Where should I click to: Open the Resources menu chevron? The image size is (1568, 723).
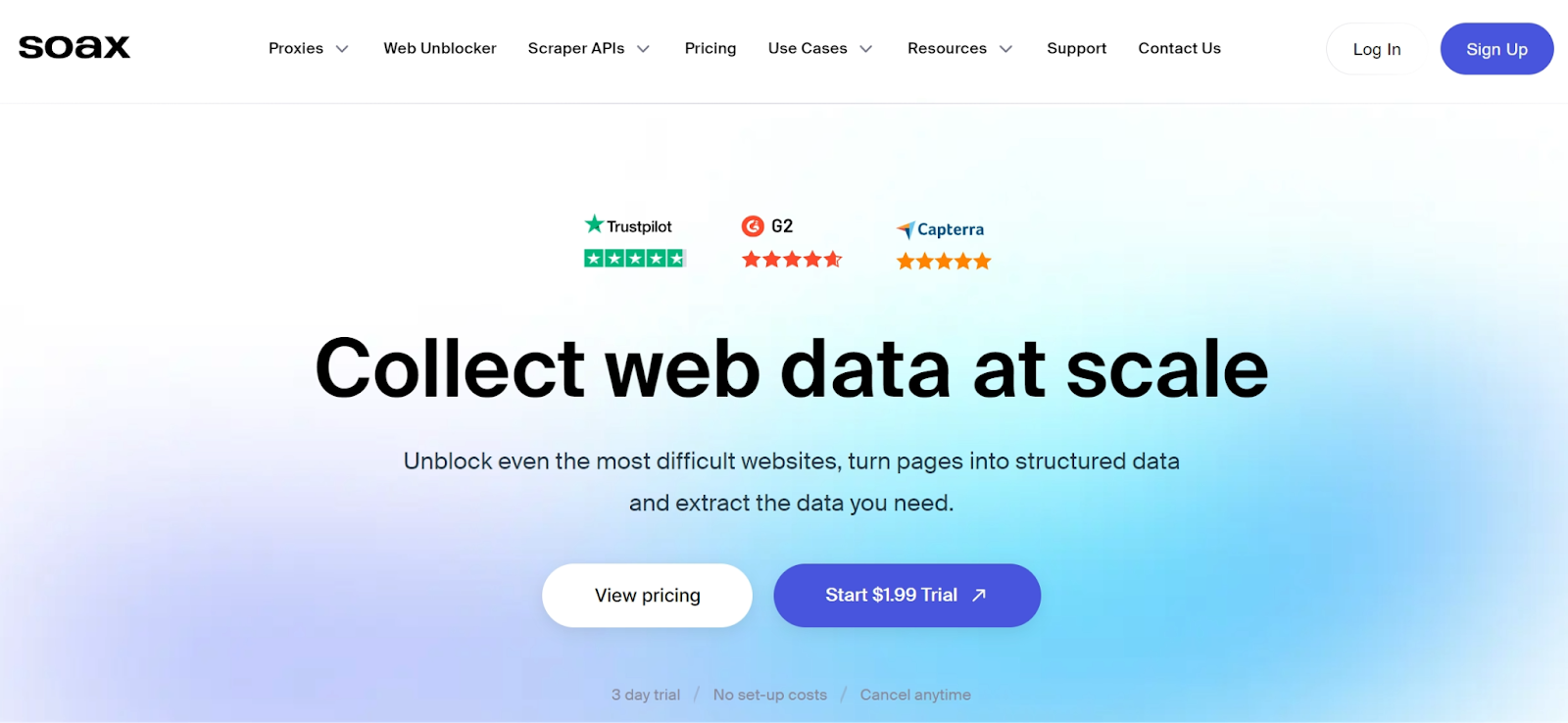click(1005, 49)
